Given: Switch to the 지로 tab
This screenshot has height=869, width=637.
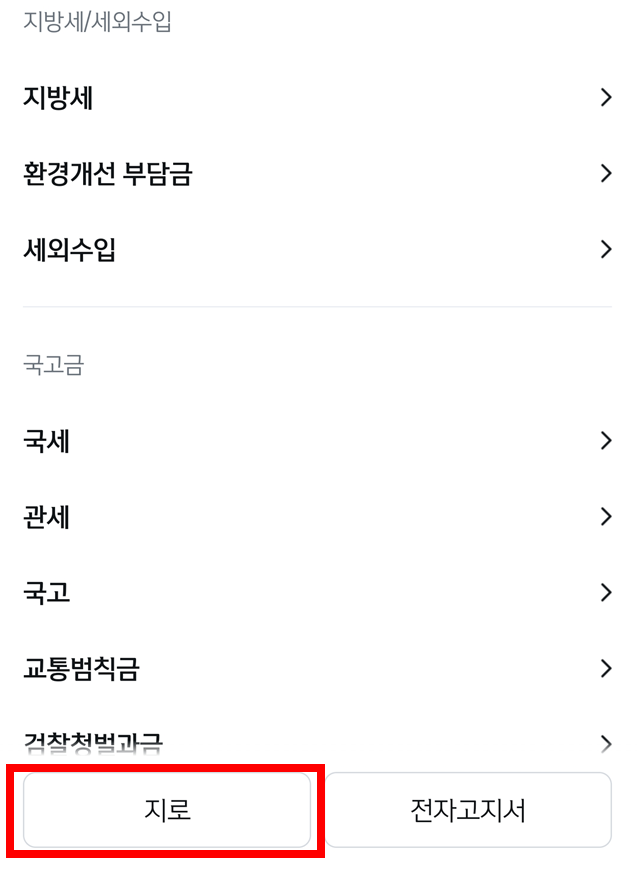Looking at the screenshot, I should (x=166, y=810).
